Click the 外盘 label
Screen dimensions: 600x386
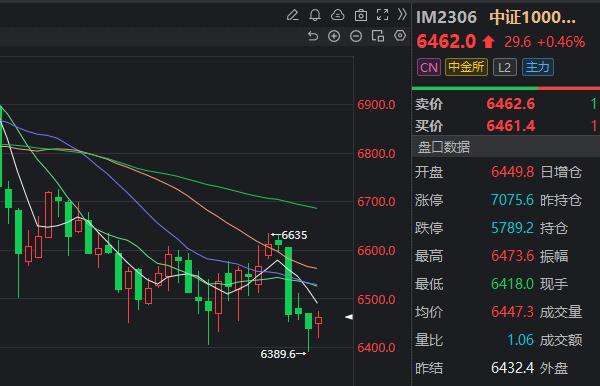point(554,368)
